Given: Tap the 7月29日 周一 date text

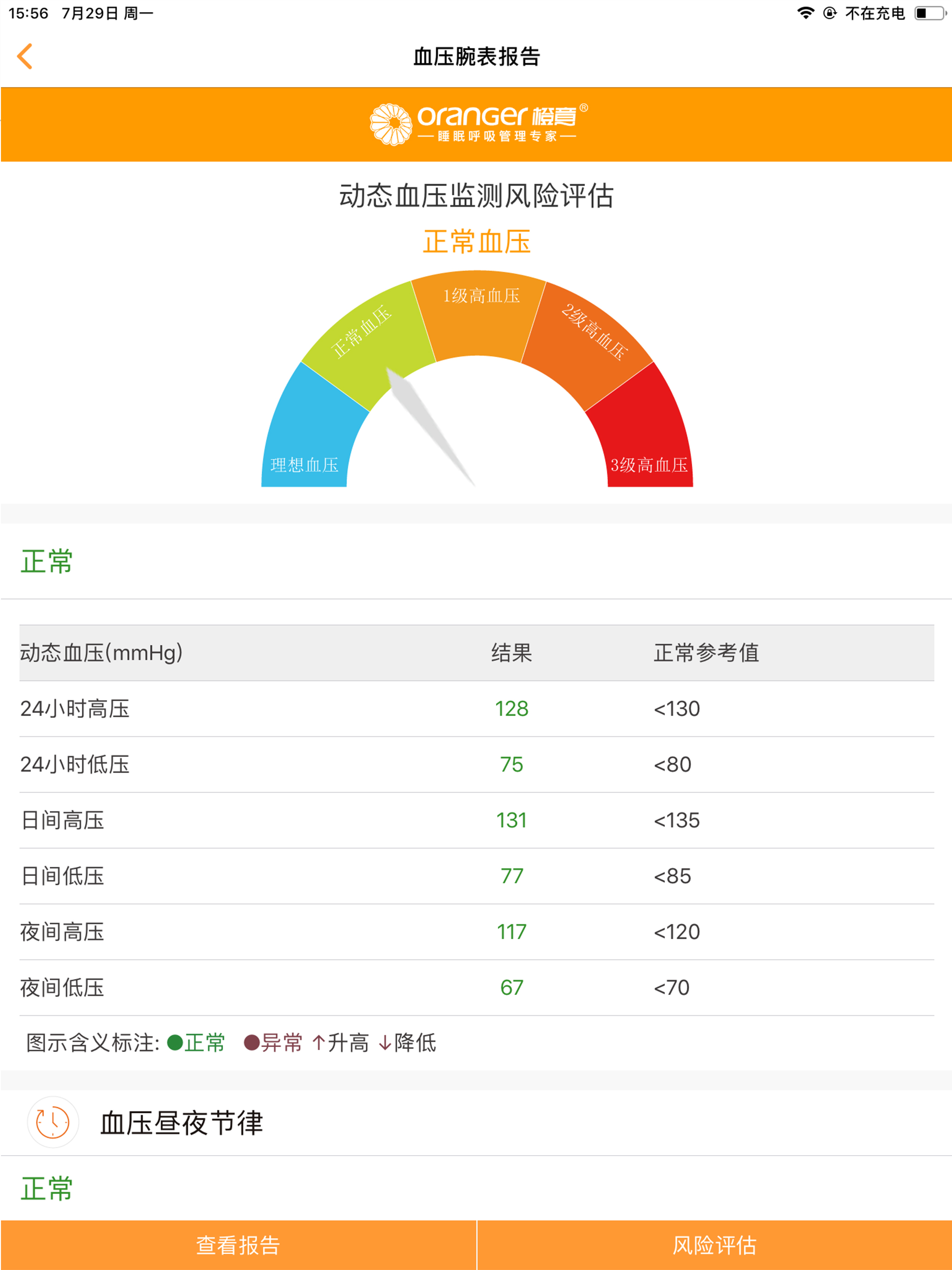Looking at the screenshot, I should point(107,13).
